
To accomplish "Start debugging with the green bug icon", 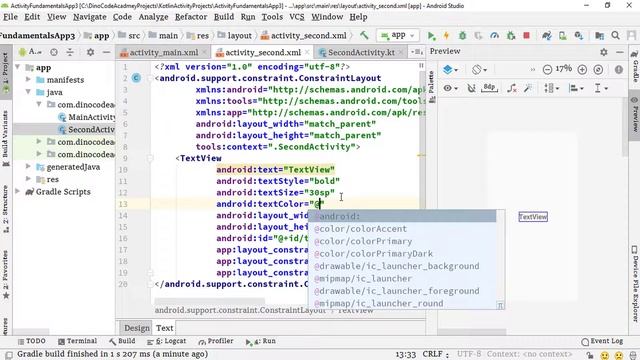I will pyautogui.click(x=462, y=36).
